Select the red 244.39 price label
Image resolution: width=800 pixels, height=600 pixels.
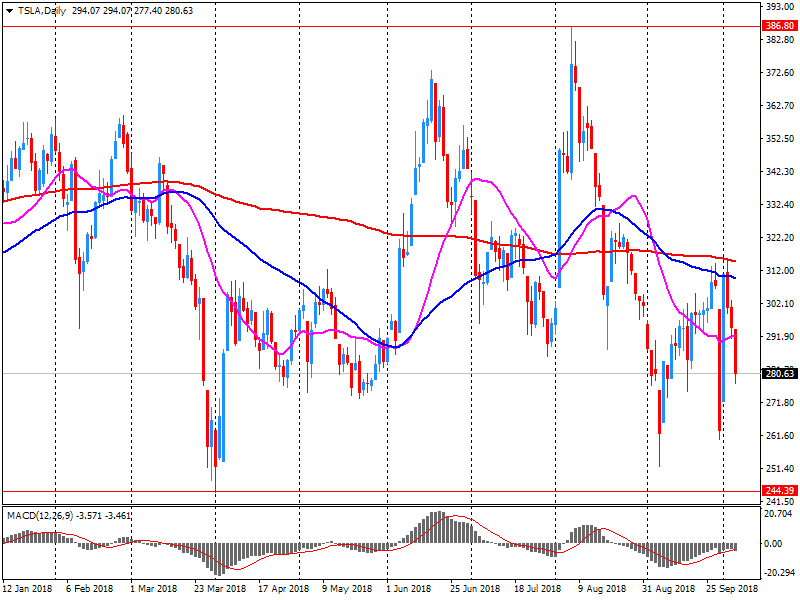pyautogui.click(x=778, y=490)
